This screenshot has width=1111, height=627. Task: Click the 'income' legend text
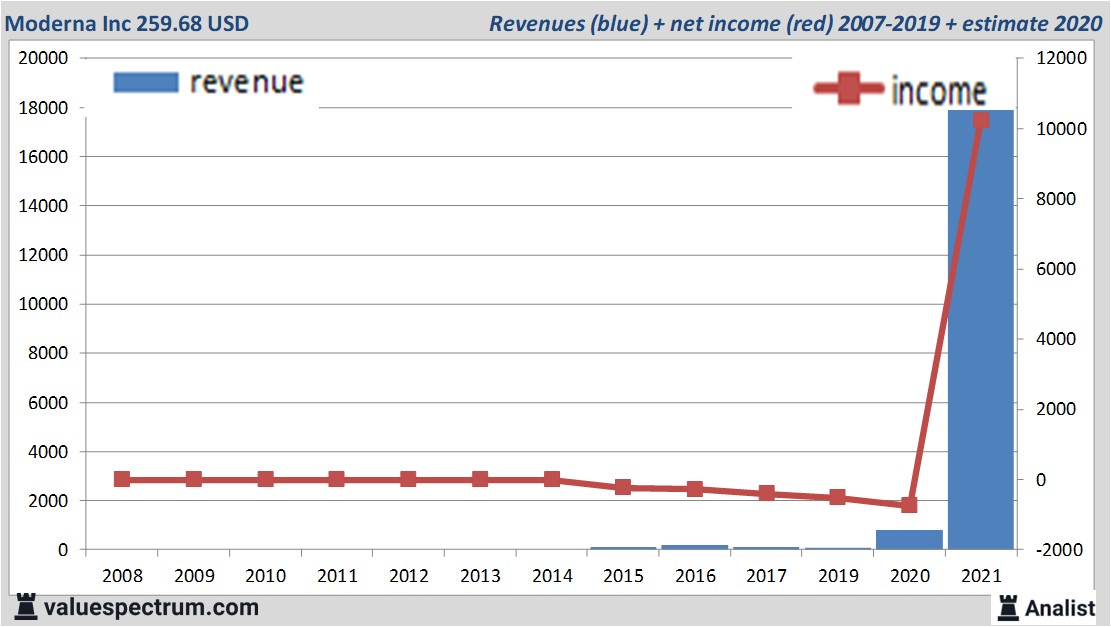pos(938,91)
